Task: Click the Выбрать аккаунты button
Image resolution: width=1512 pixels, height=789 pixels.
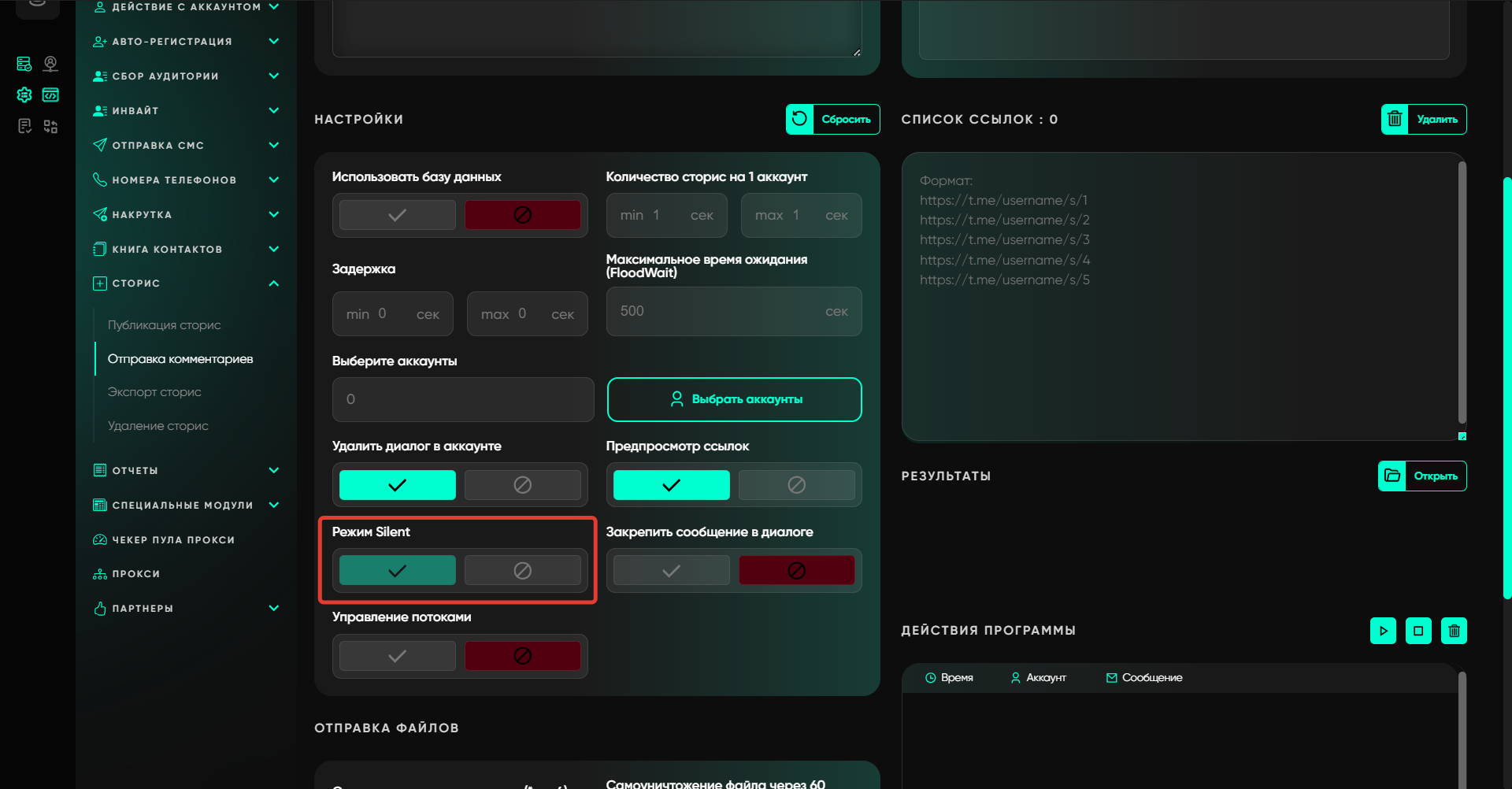Action: point(734,399)
